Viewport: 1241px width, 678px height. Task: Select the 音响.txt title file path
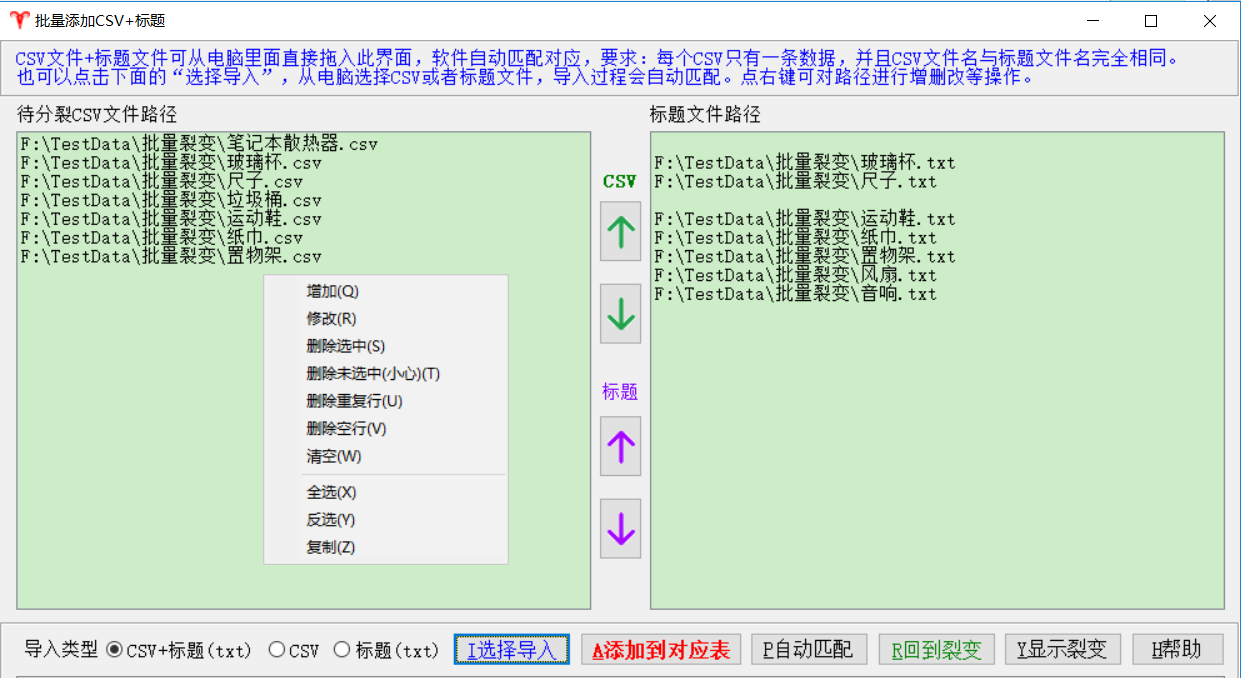[795, 294]
